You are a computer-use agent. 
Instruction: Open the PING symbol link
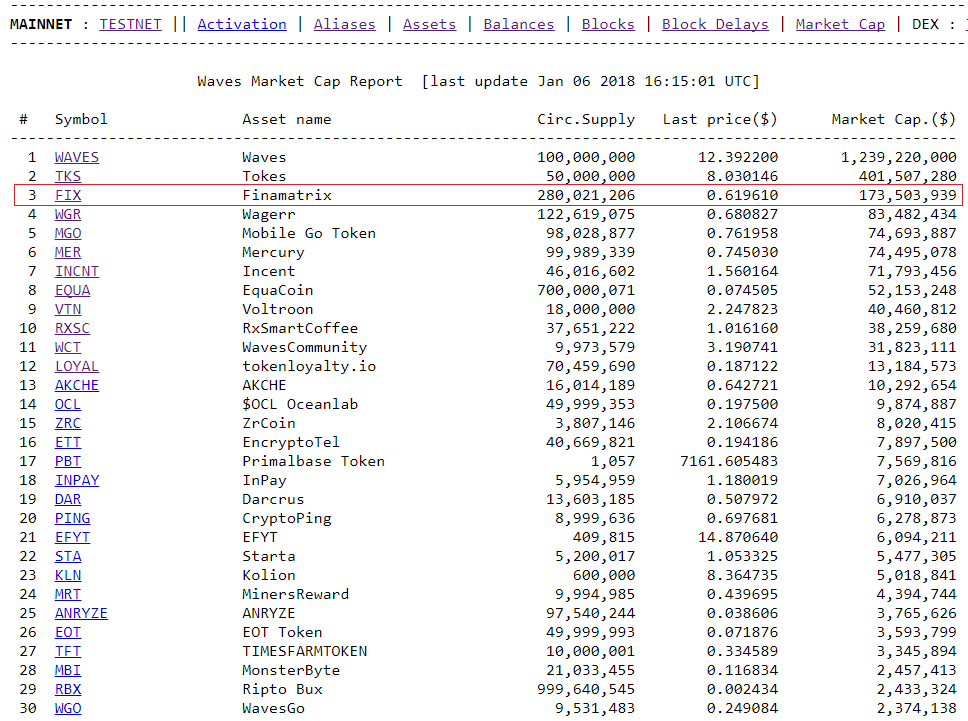72,519
